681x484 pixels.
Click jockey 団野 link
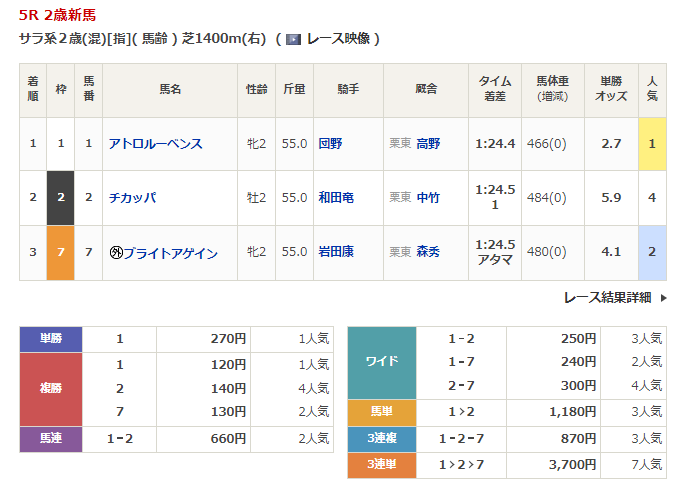tap(329, 144)
